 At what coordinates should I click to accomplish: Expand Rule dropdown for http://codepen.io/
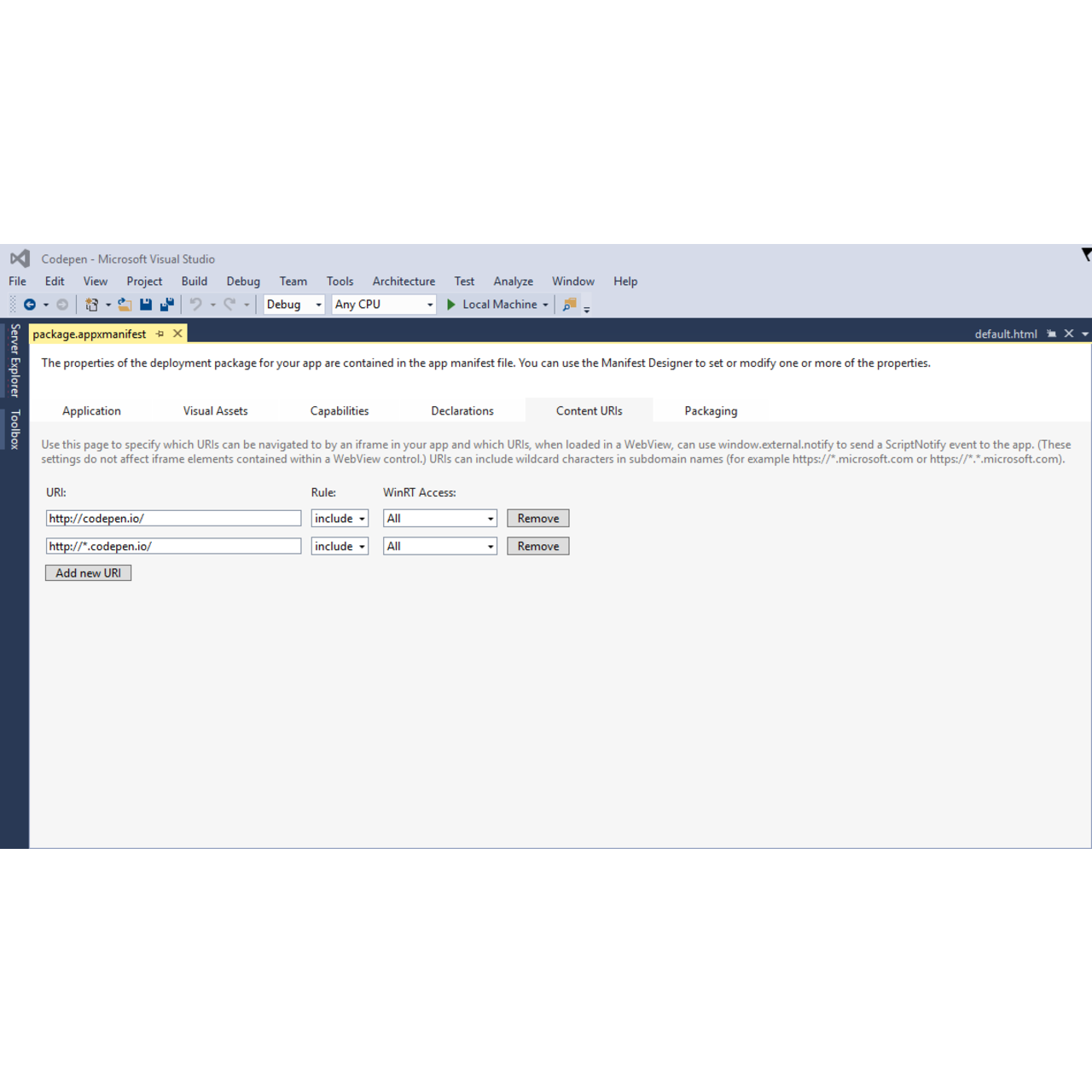(340, 519)
